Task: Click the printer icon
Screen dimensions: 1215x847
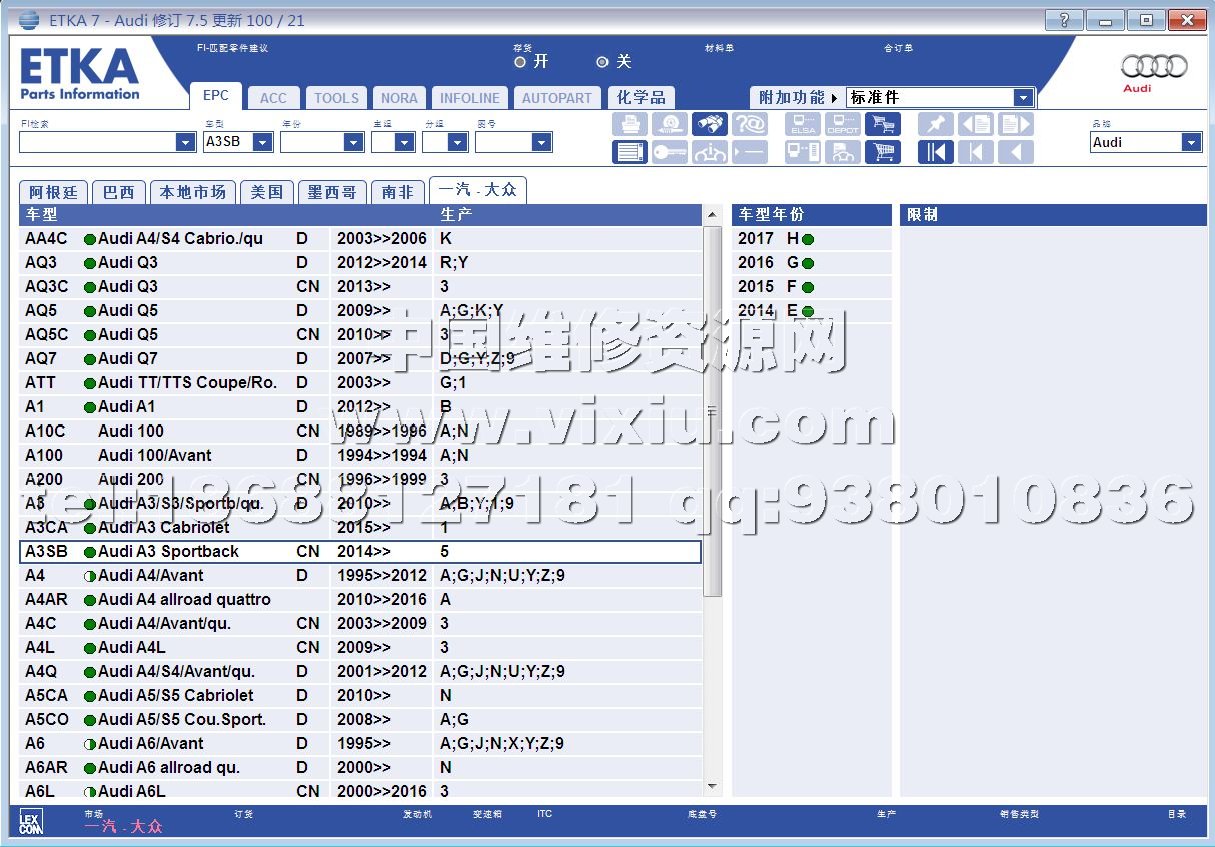Action: [629, 124]
